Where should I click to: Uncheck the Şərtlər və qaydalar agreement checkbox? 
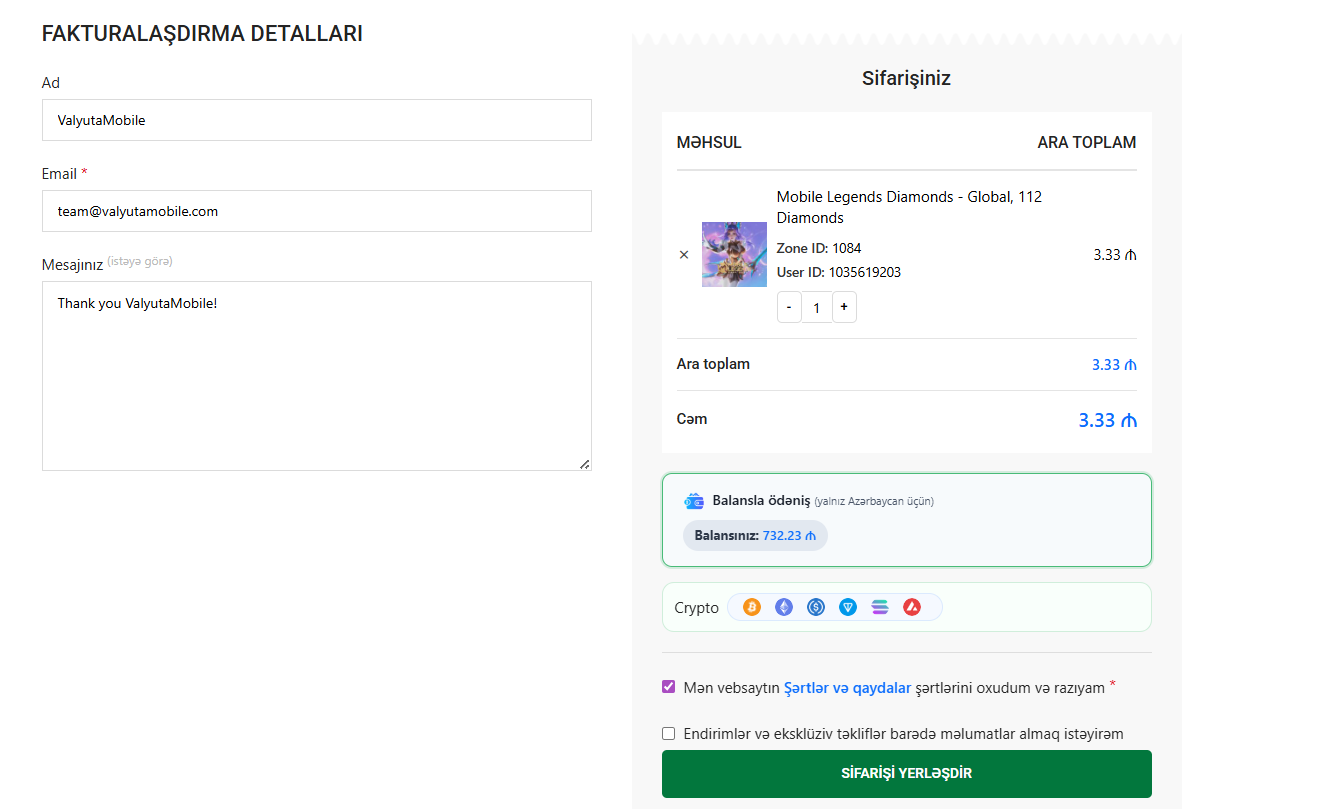[x=669, y=687]
